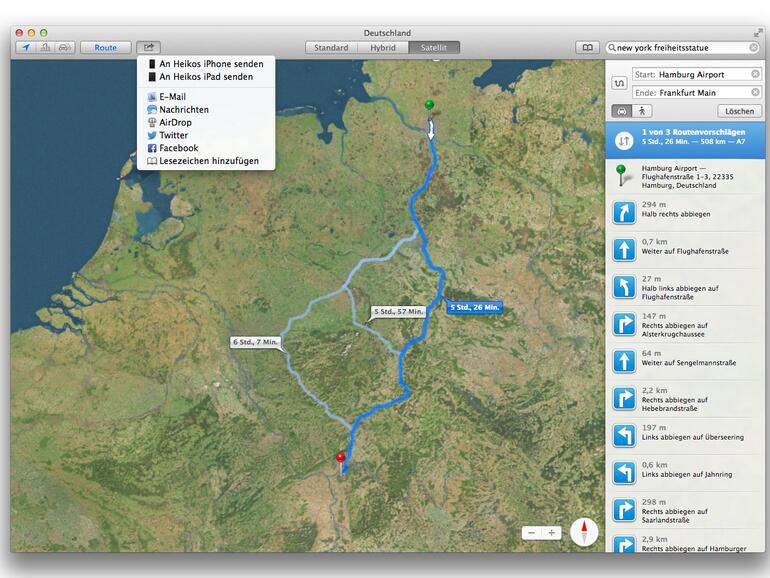Viewport: 770px width, 578px height.
Task: Zoom out with the minus button
Action: pos(531,533)
